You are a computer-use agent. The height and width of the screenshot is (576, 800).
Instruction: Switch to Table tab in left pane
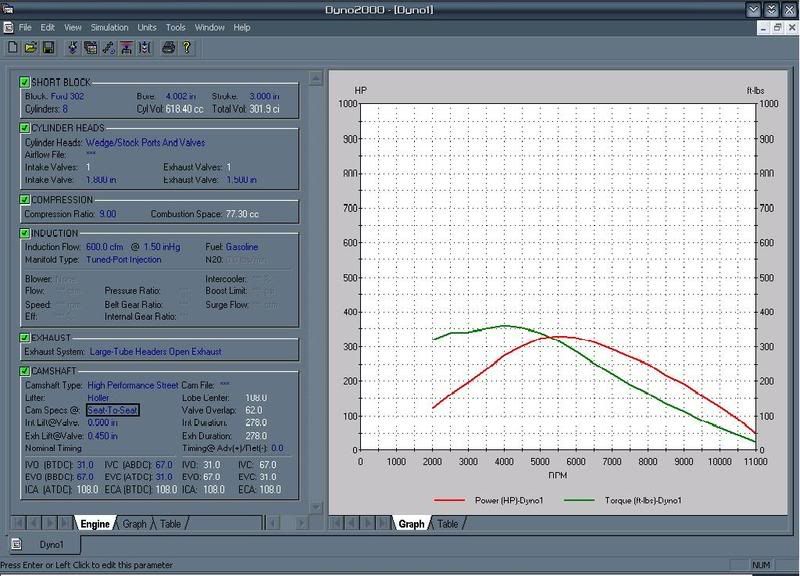coord(170,524)
